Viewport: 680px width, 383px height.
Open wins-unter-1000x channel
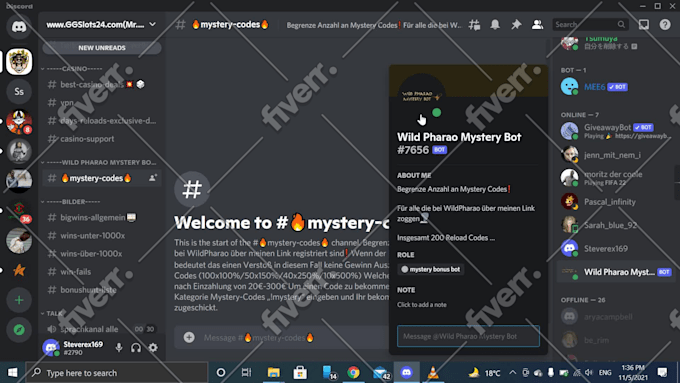(102, 236)
